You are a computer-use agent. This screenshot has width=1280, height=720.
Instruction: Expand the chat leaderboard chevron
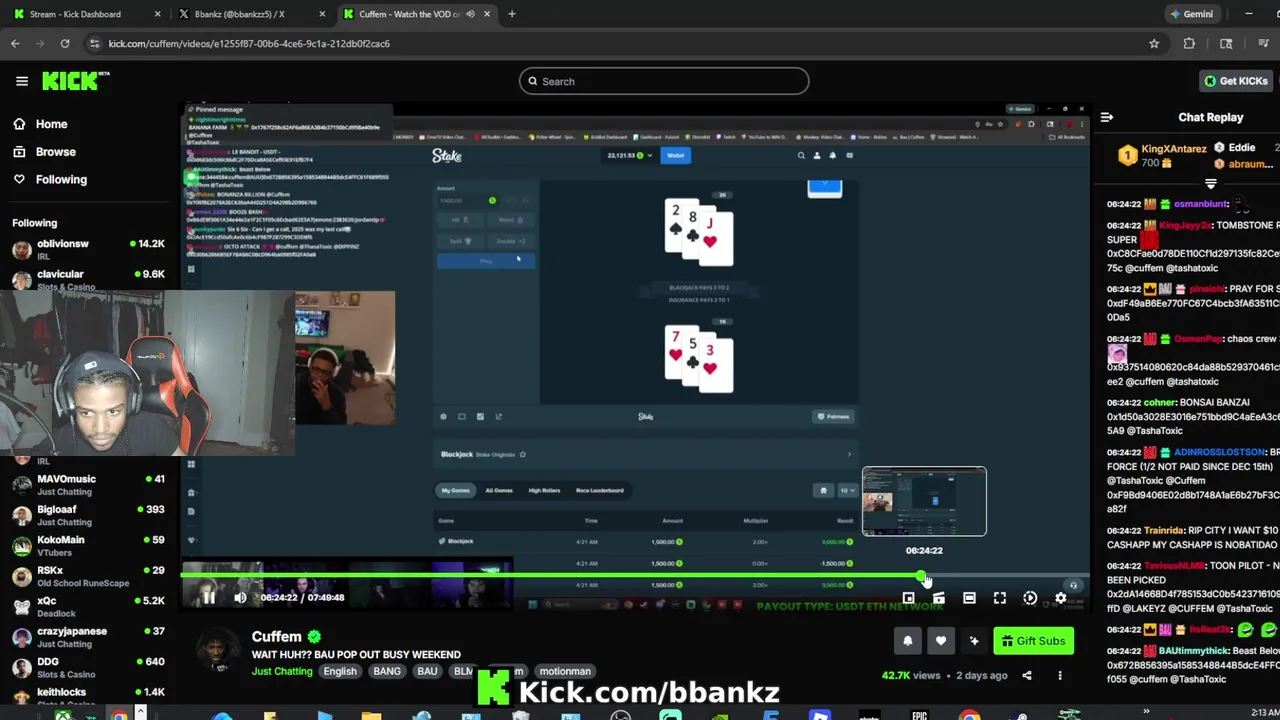(1211, 184)
